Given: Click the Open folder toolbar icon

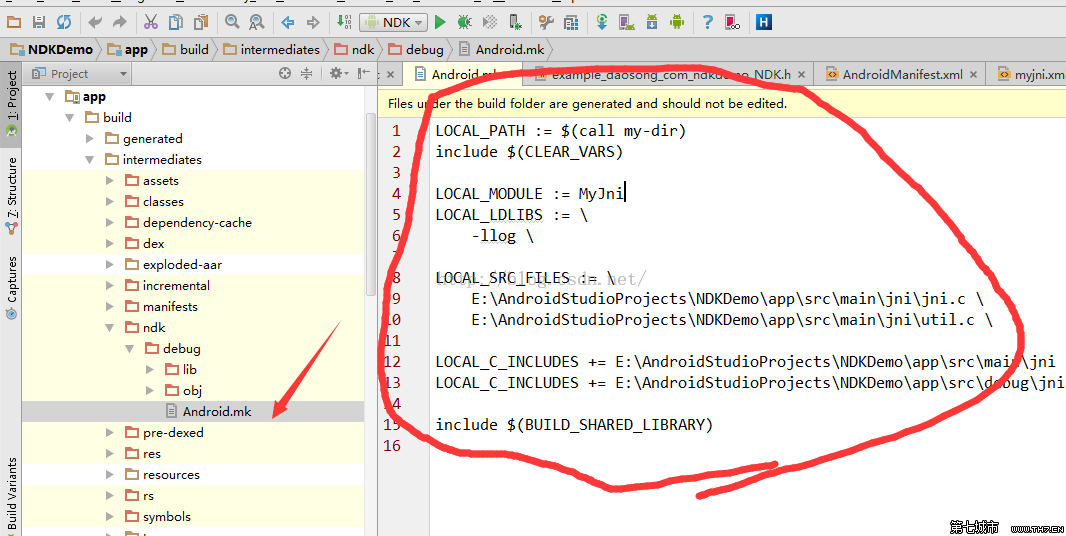Looking at the screenshot, I should pyautogui.click(x=14, y=22).
